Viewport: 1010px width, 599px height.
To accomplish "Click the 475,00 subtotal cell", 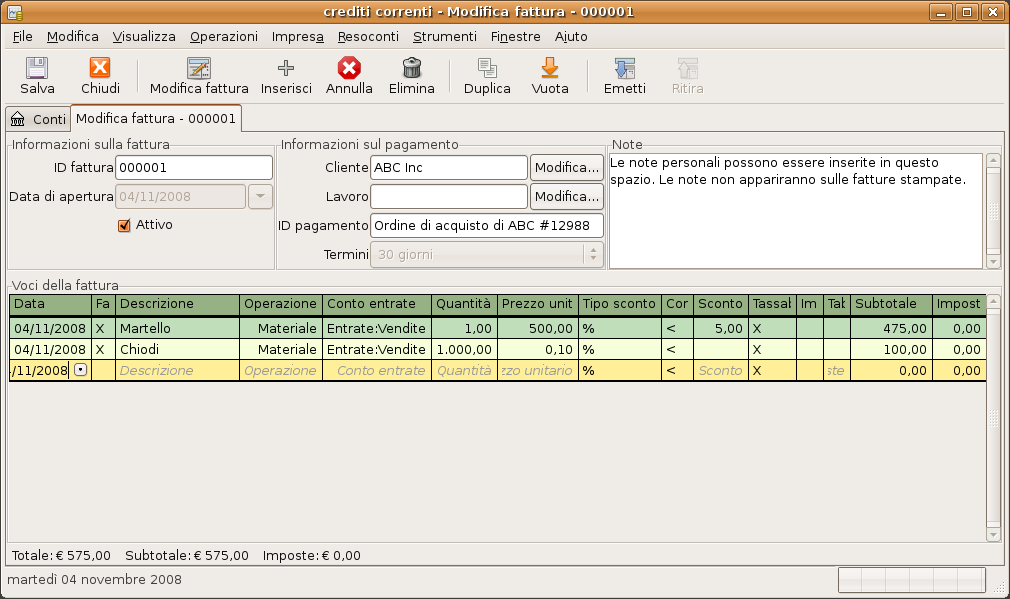I will click(891, 328).
